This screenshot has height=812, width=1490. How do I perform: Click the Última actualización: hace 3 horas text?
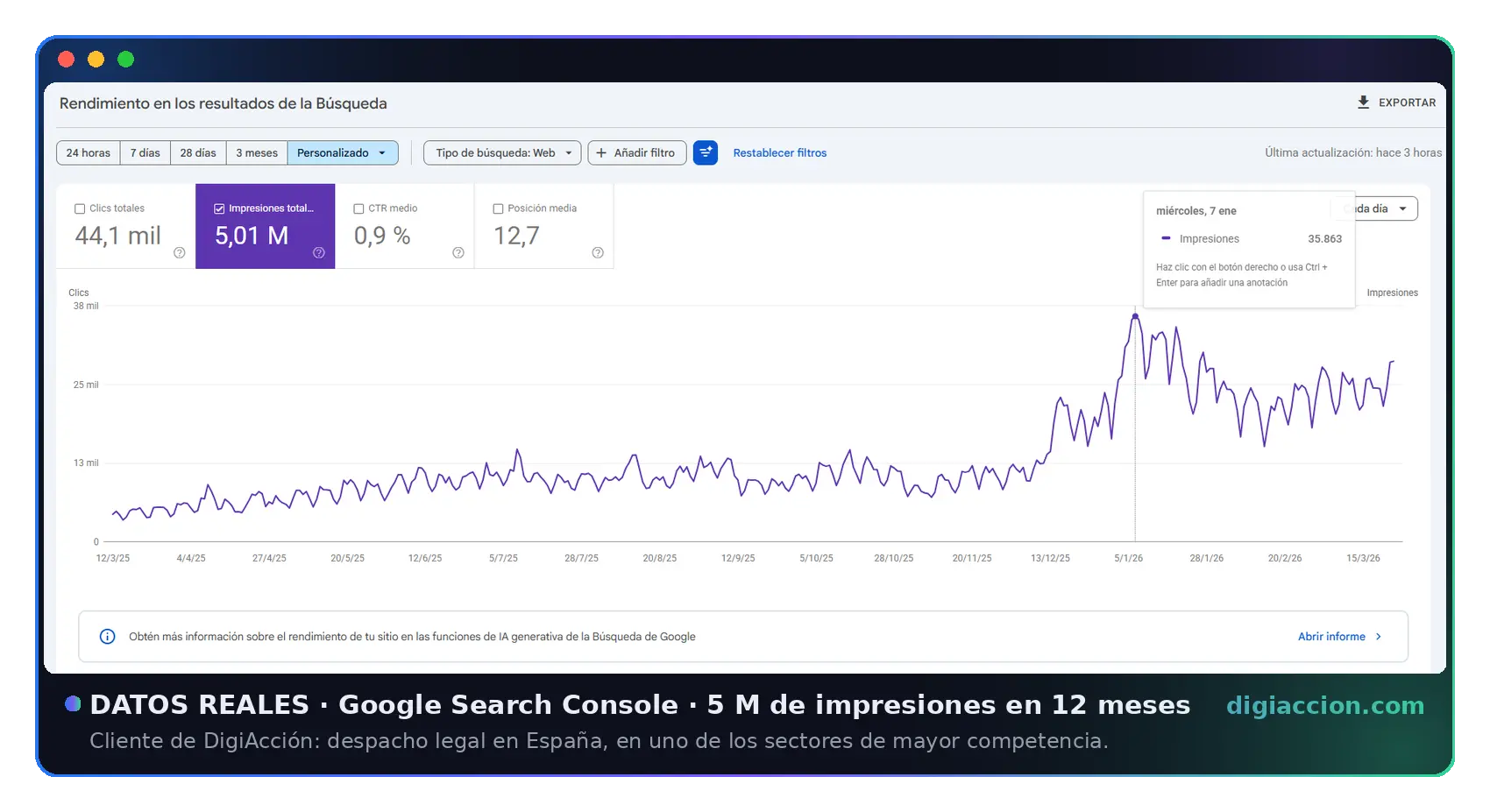click(1353, 152)
